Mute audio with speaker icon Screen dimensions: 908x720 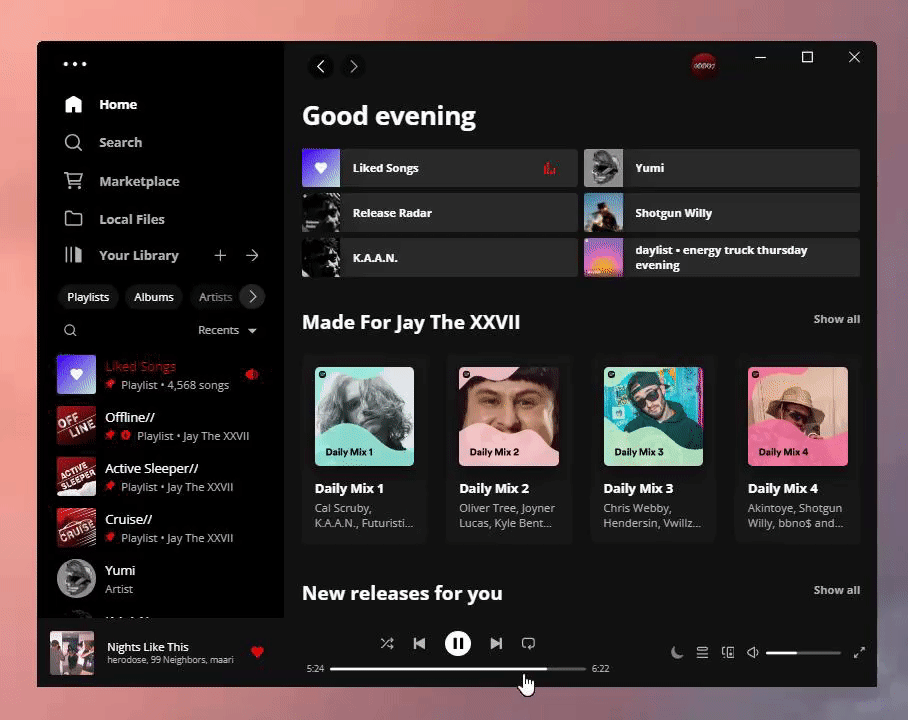(x=752, y=653)
